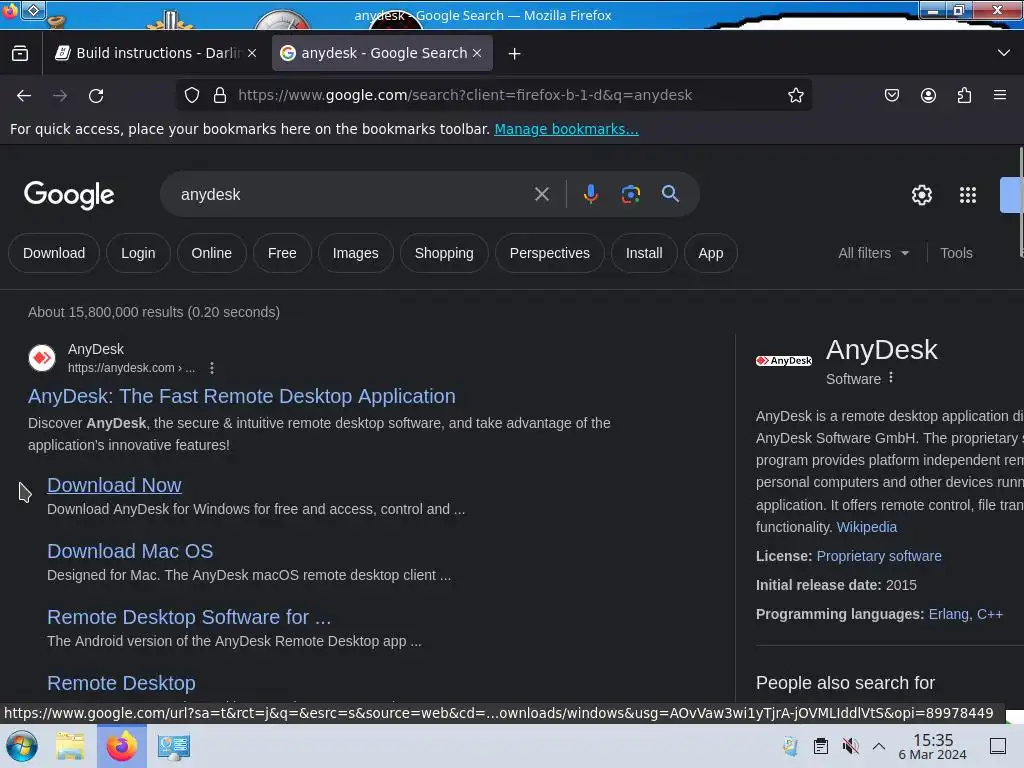Click the Firefox address bar URL
1024x768 pixels.
coord(465,95)
